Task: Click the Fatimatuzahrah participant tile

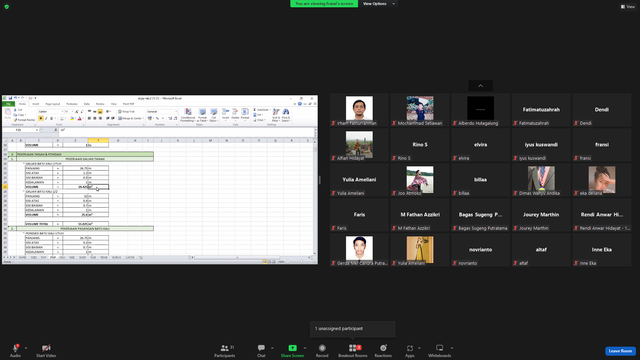Action: coord(541,110)
